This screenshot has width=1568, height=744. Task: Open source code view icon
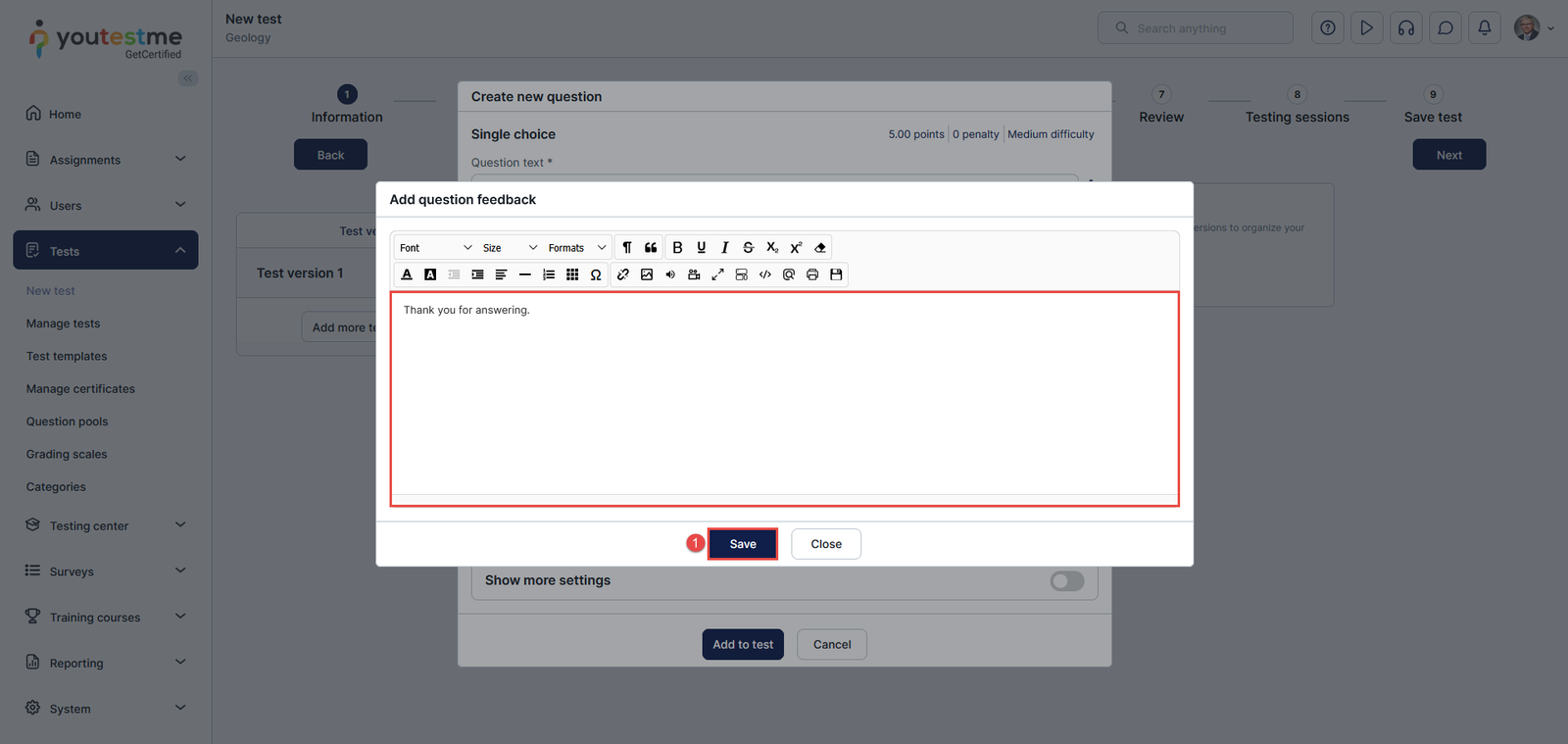pyautogui.click(x=765, y=274)
